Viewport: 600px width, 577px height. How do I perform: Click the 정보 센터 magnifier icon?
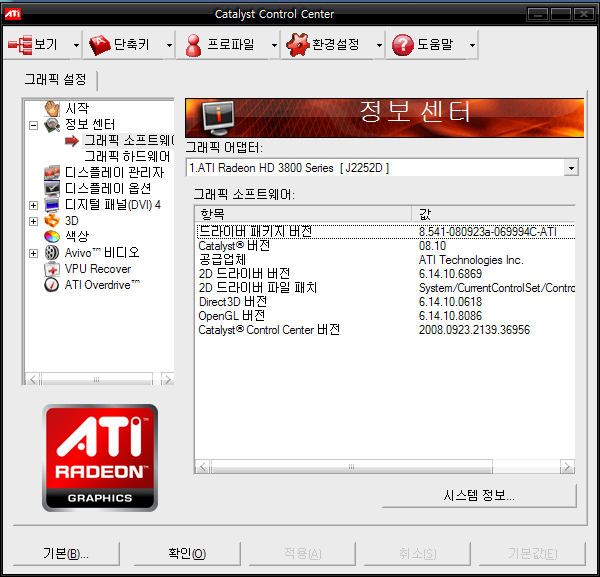52,125
